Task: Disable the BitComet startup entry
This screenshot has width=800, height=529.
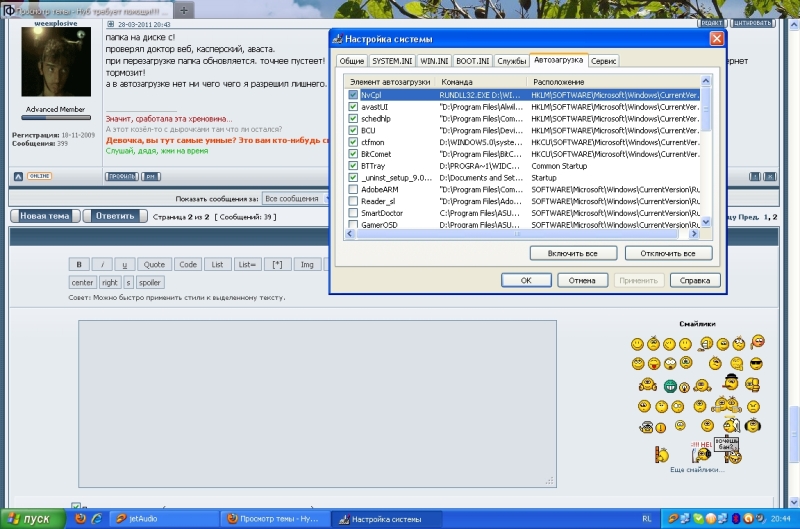Action: [353, 154]
